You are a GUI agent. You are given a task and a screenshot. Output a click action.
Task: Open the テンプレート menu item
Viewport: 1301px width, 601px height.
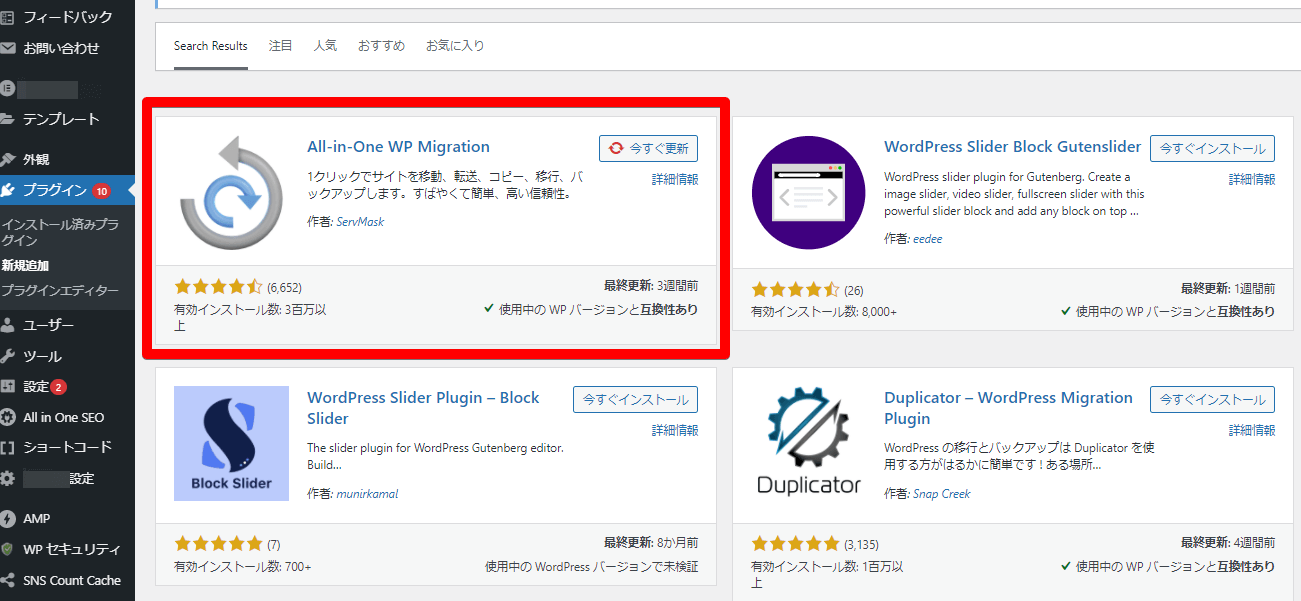click(x=61, y=119)
